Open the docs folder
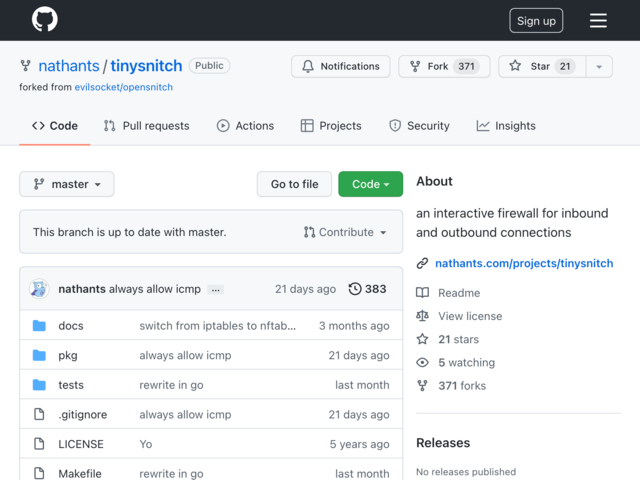 point(71,326)
